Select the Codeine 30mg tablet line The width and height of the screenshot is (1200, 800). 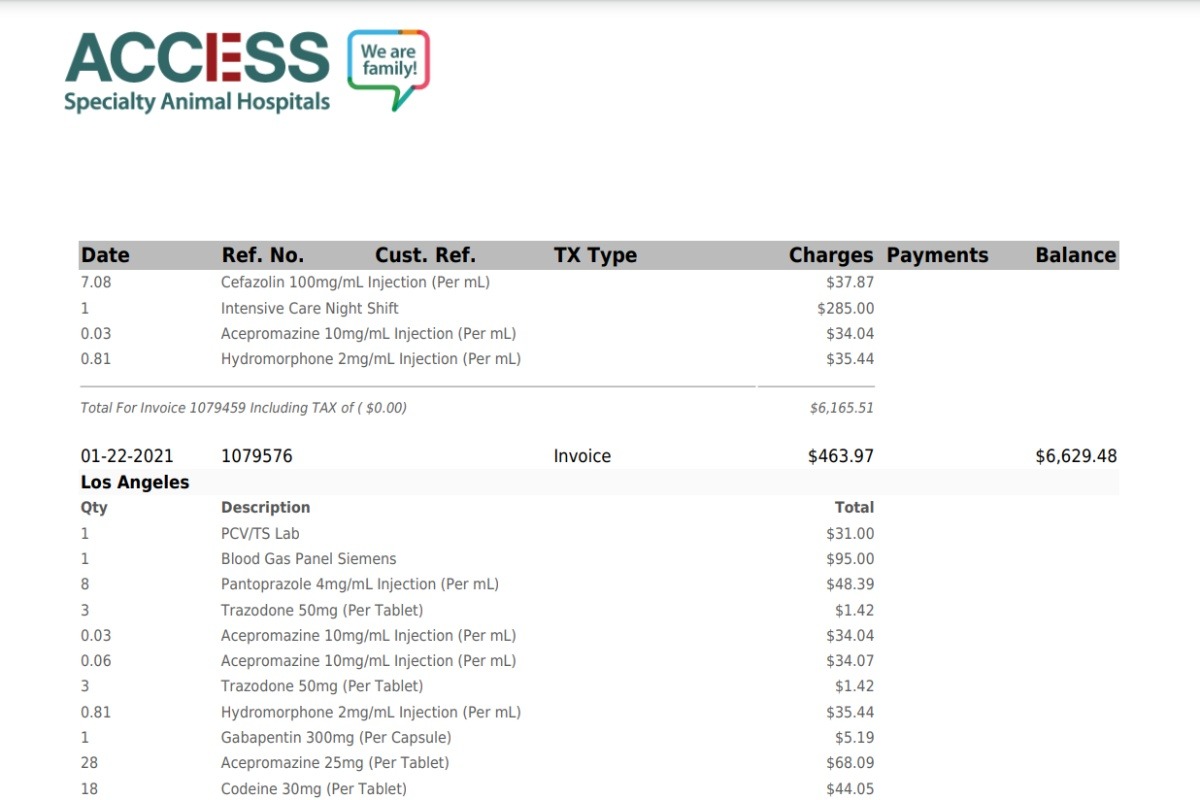click(313, 789)
